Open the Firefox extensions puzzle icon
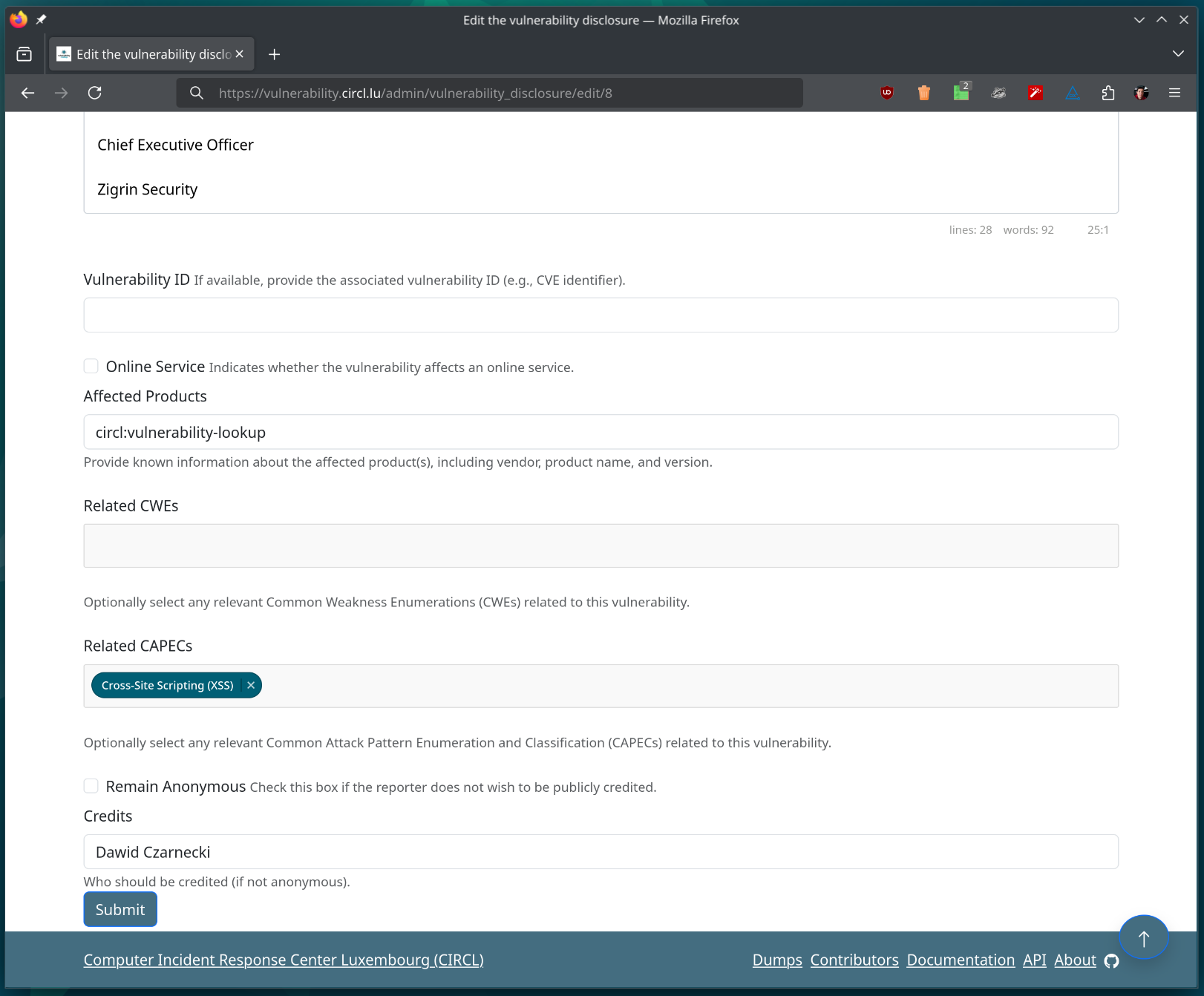This screenshot has height=996, width=1204. pyautogui.click(x=1108, y=93)
